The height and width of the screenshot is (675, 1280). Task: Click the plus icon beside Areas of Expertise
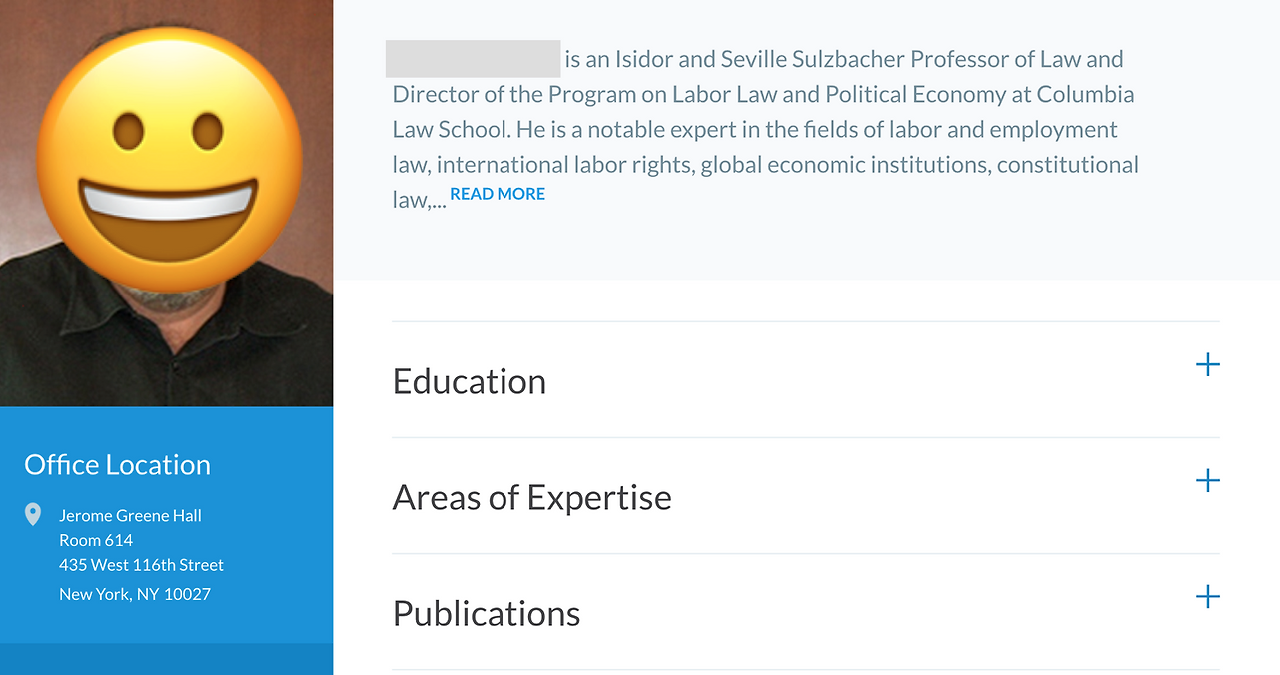coord(1207,481)
